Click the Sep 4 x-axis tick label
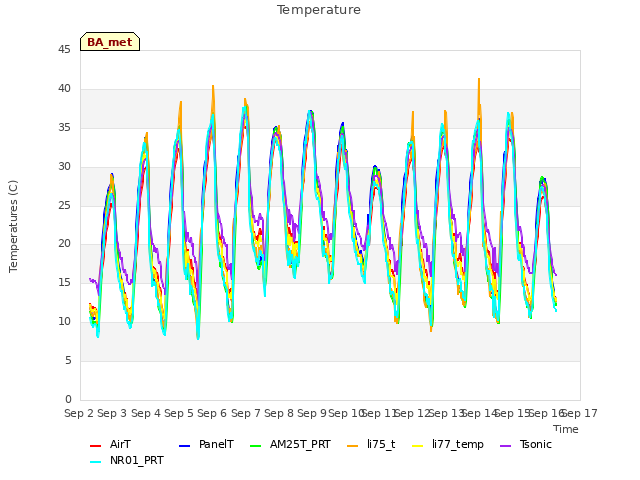640x480 pixels. (x=145, y=413)
